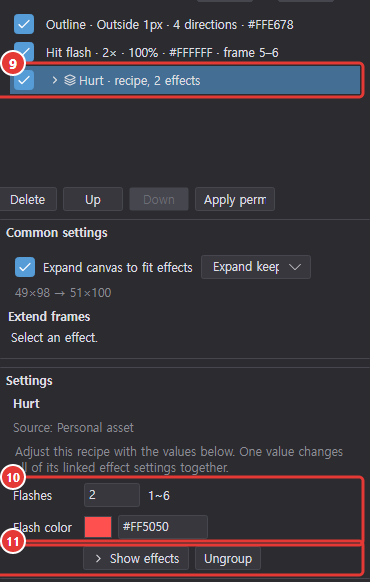
Task: Move effect with the Up button
Action: tap(93, 199)
